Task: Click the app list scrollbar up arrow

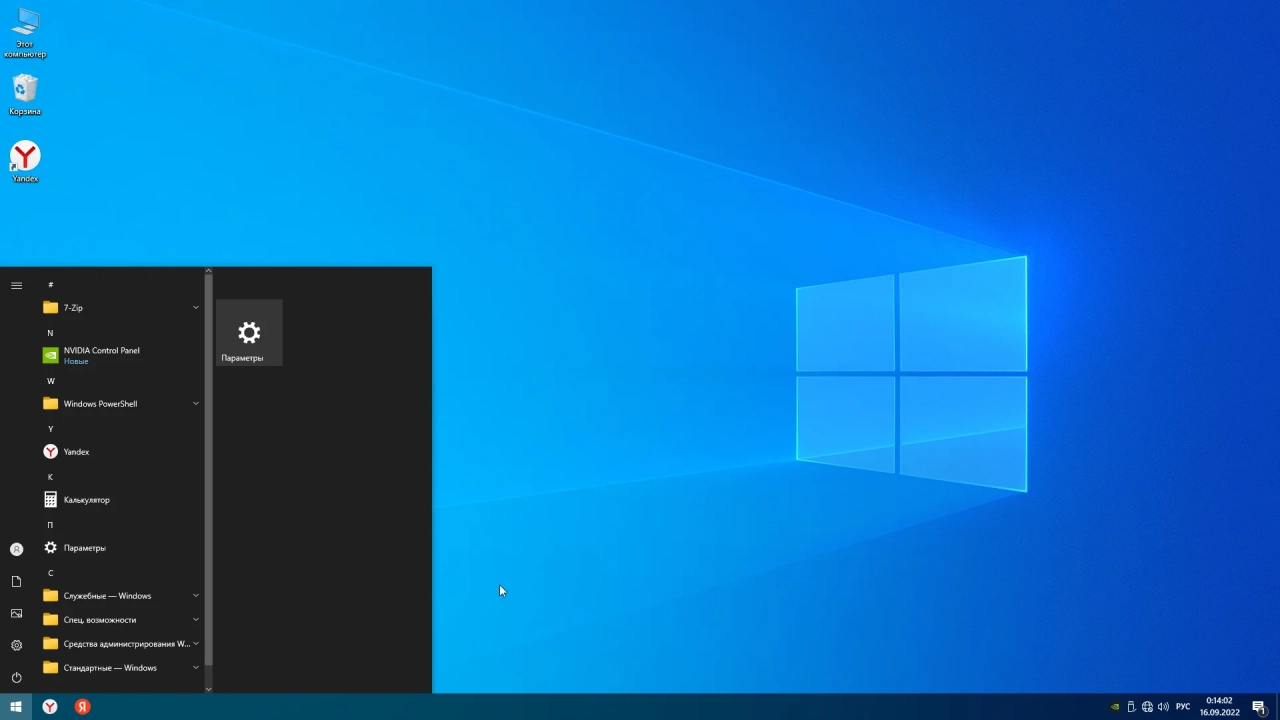Action: (208, 271)
